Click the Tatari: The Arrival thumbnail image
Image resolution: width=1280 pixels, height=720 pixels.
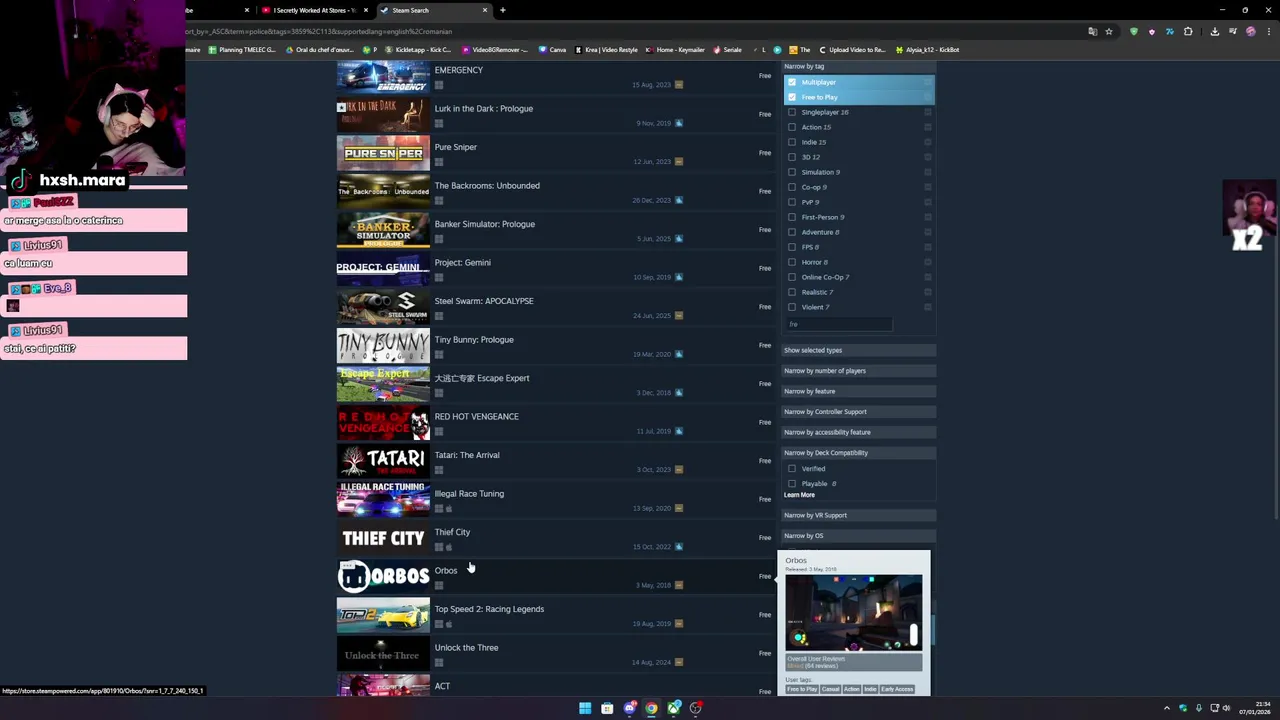pyautogui.click(x=383, y=461)
